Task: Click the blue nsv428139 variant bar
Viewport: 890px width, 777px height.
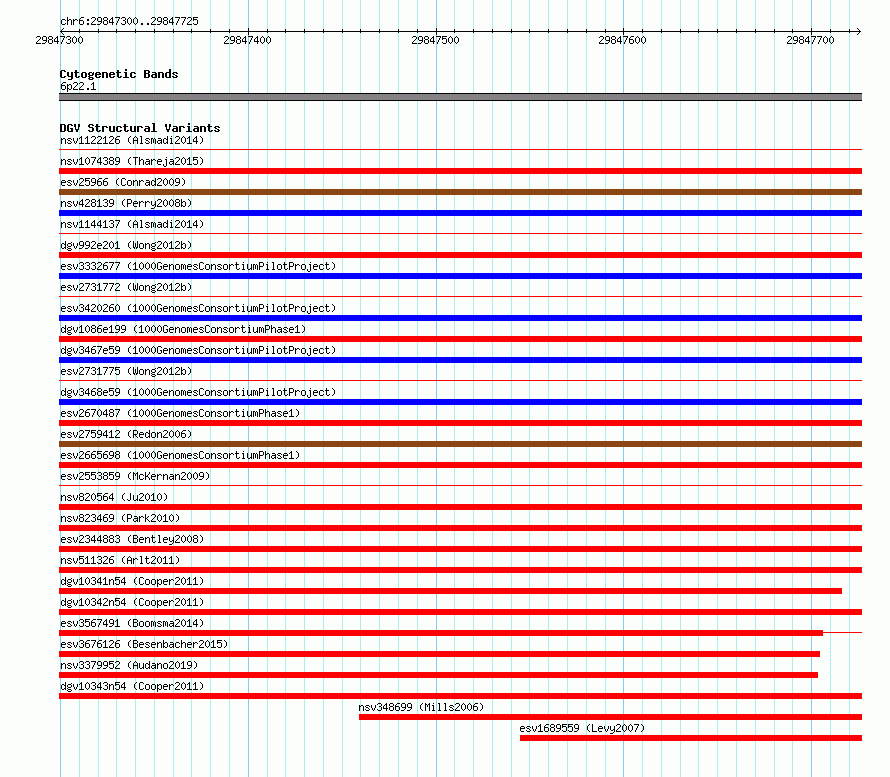Action: [x=460, y=213]
